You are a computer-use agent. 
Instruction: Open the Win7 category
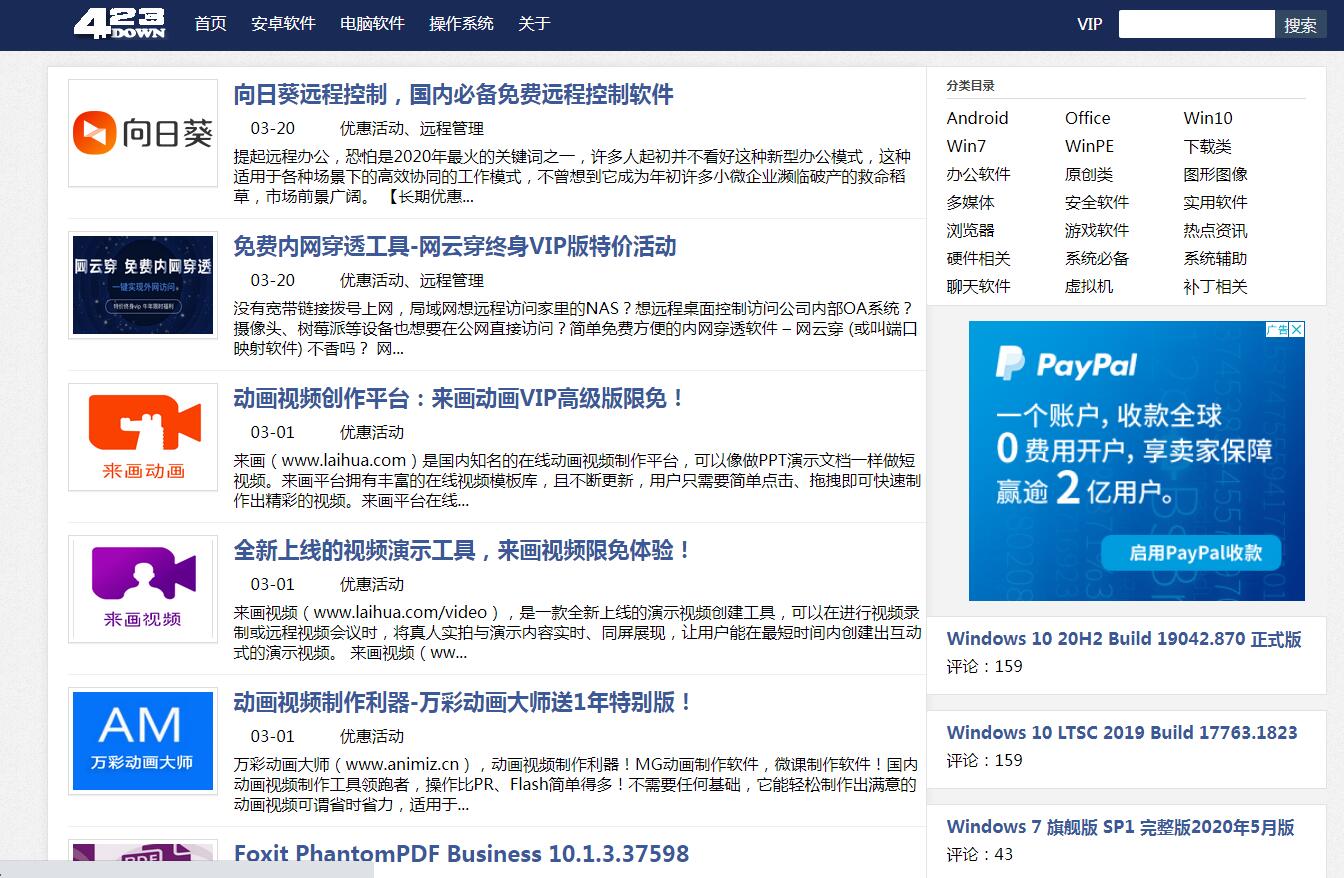966,146
